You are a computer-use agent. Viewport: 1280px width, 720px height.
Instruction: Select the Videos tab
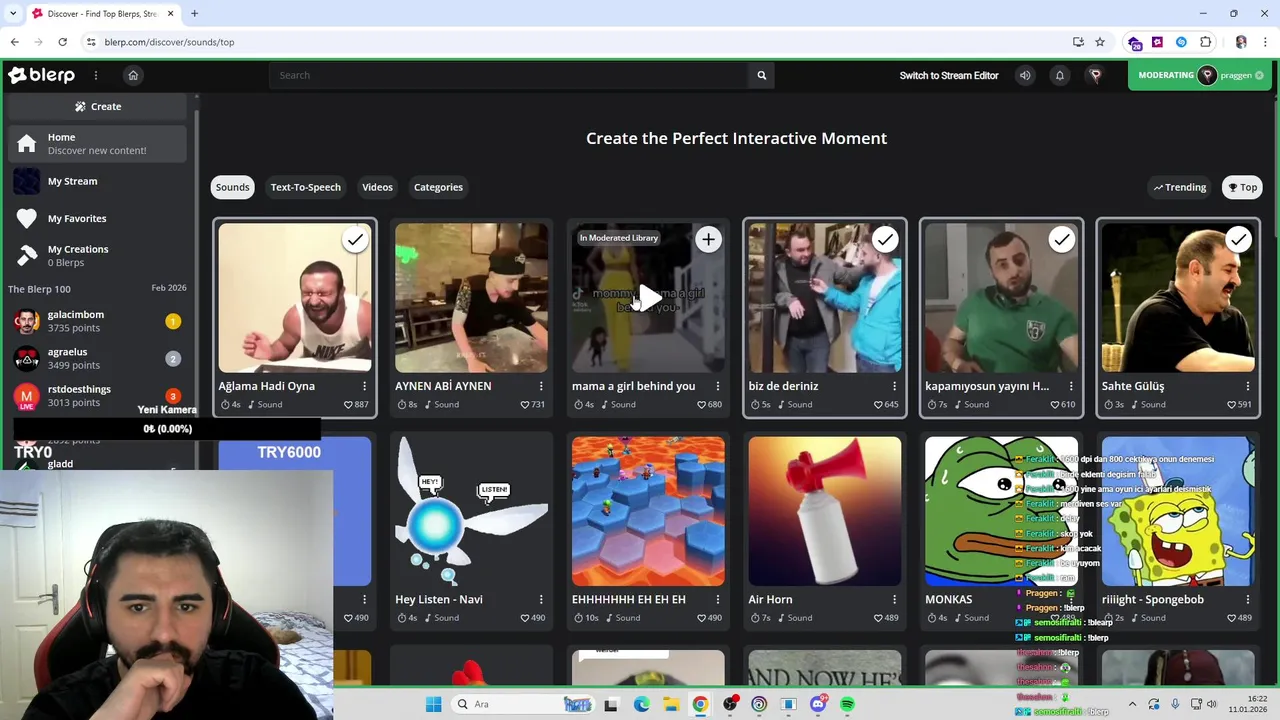point(377,187)
